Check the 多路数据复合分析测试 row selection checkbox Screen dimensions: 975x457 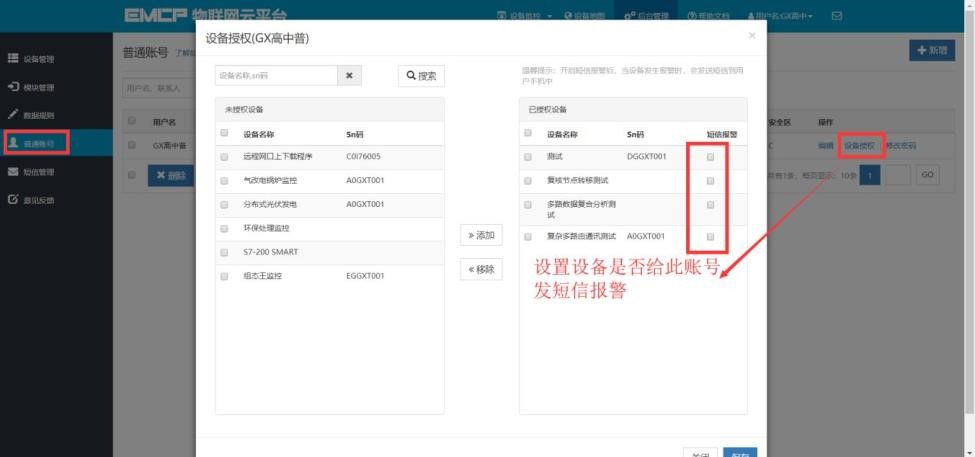click(x=528, y=205)
